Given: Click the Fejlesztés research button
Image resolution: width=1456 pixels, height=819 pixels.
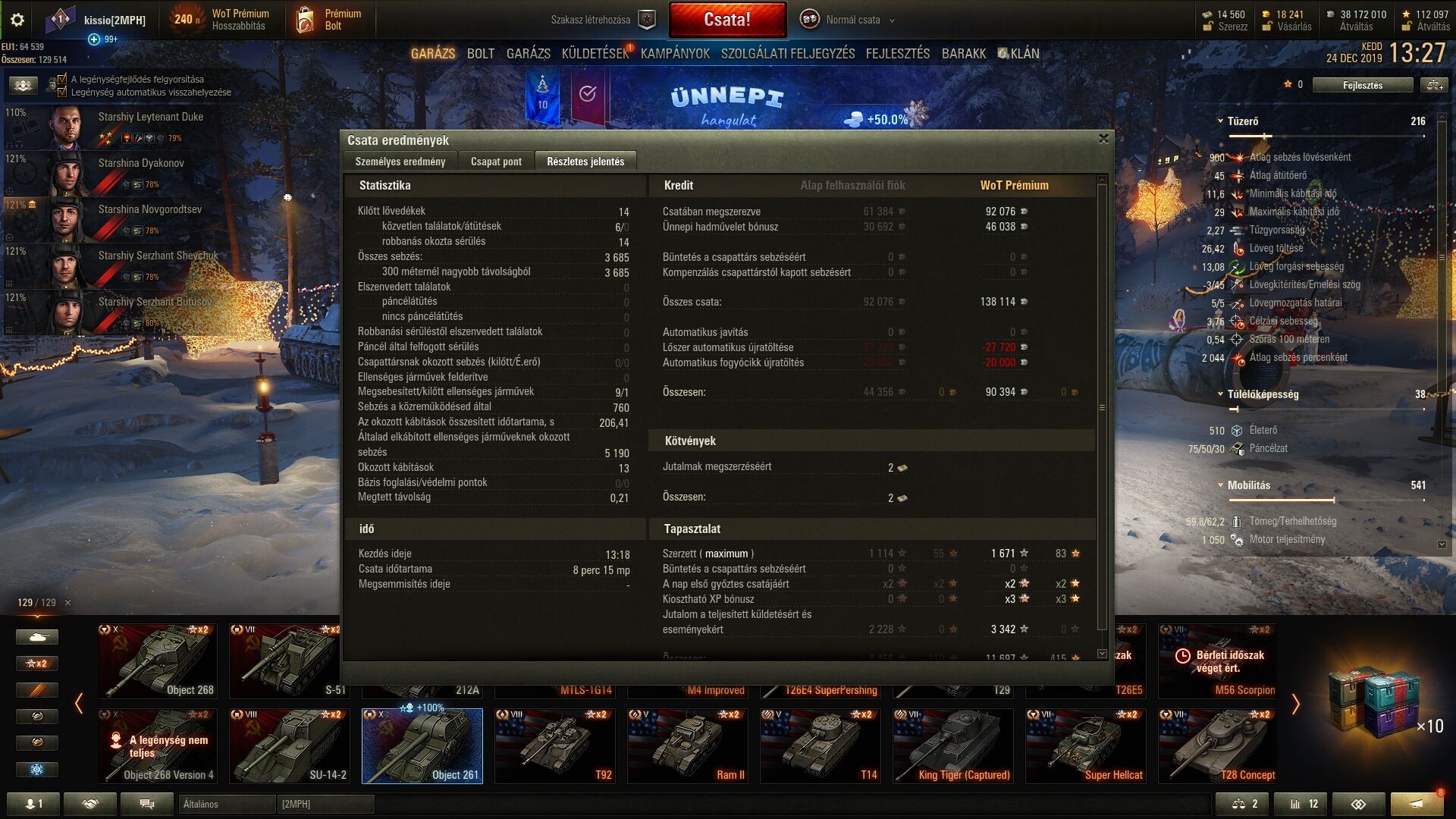Looking at the screenshot, I should [x=1362, y=85].
